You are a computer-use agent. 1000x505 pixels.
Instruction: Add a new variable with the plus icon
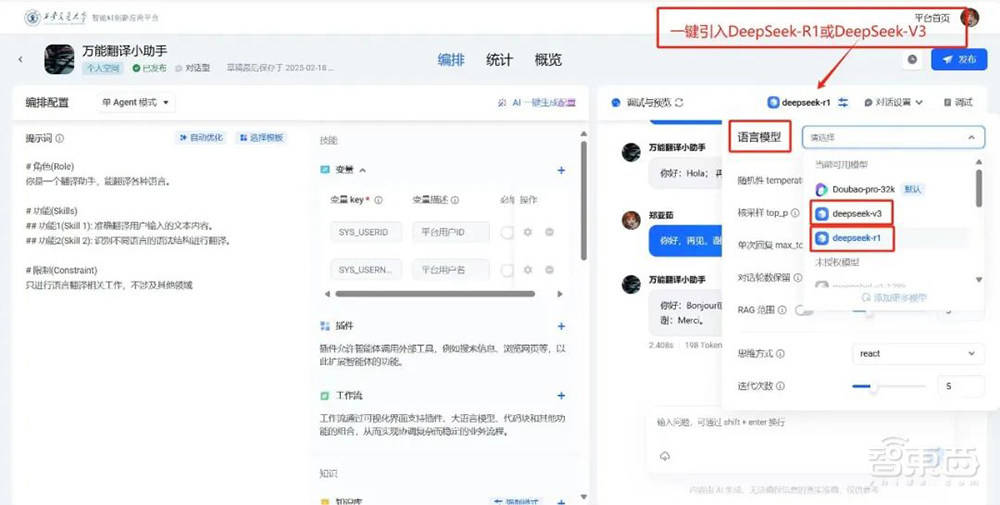click(561, 170)
